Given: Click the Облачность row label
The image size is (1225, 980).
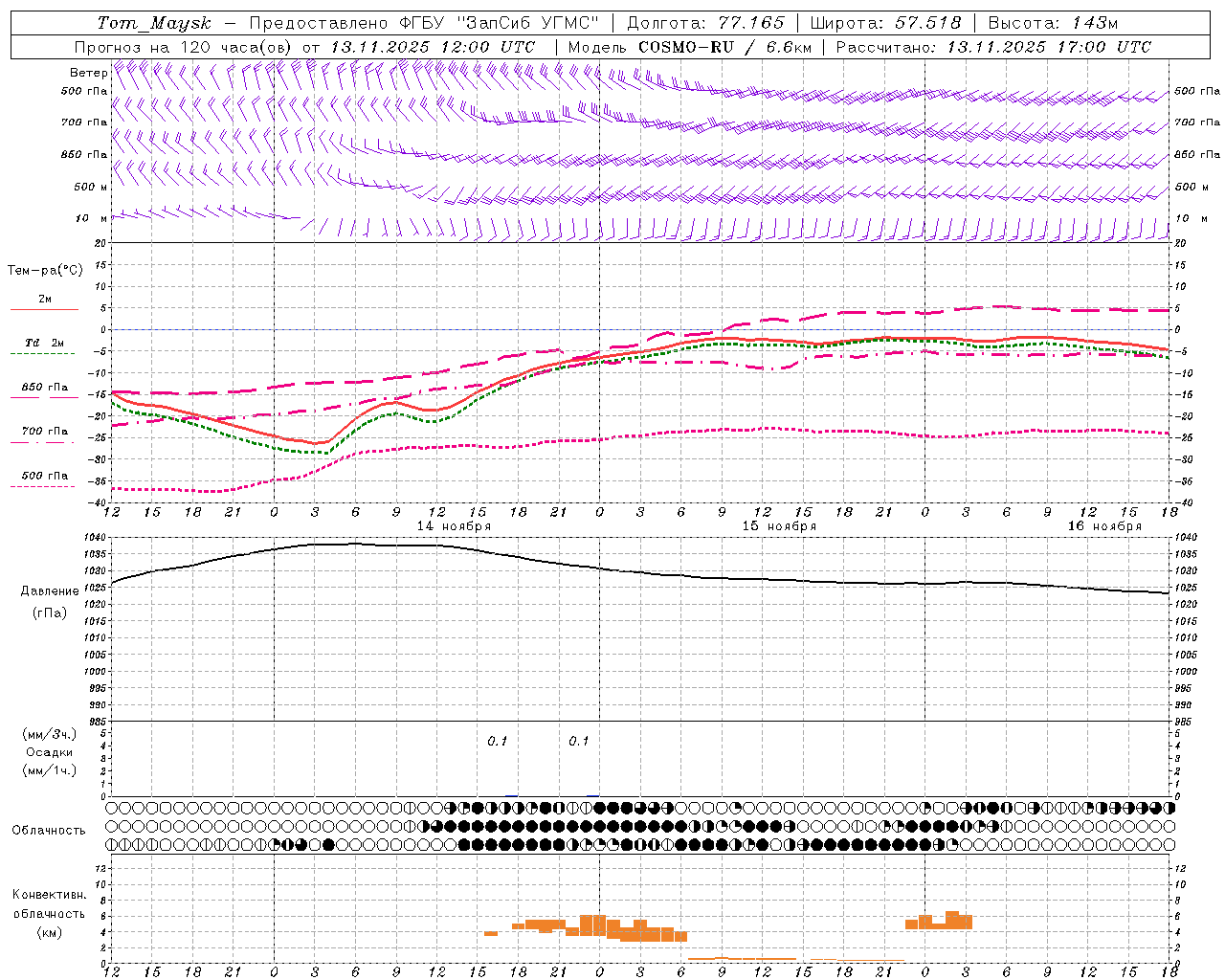Looking at the screenshot, I should pos(49,831).
